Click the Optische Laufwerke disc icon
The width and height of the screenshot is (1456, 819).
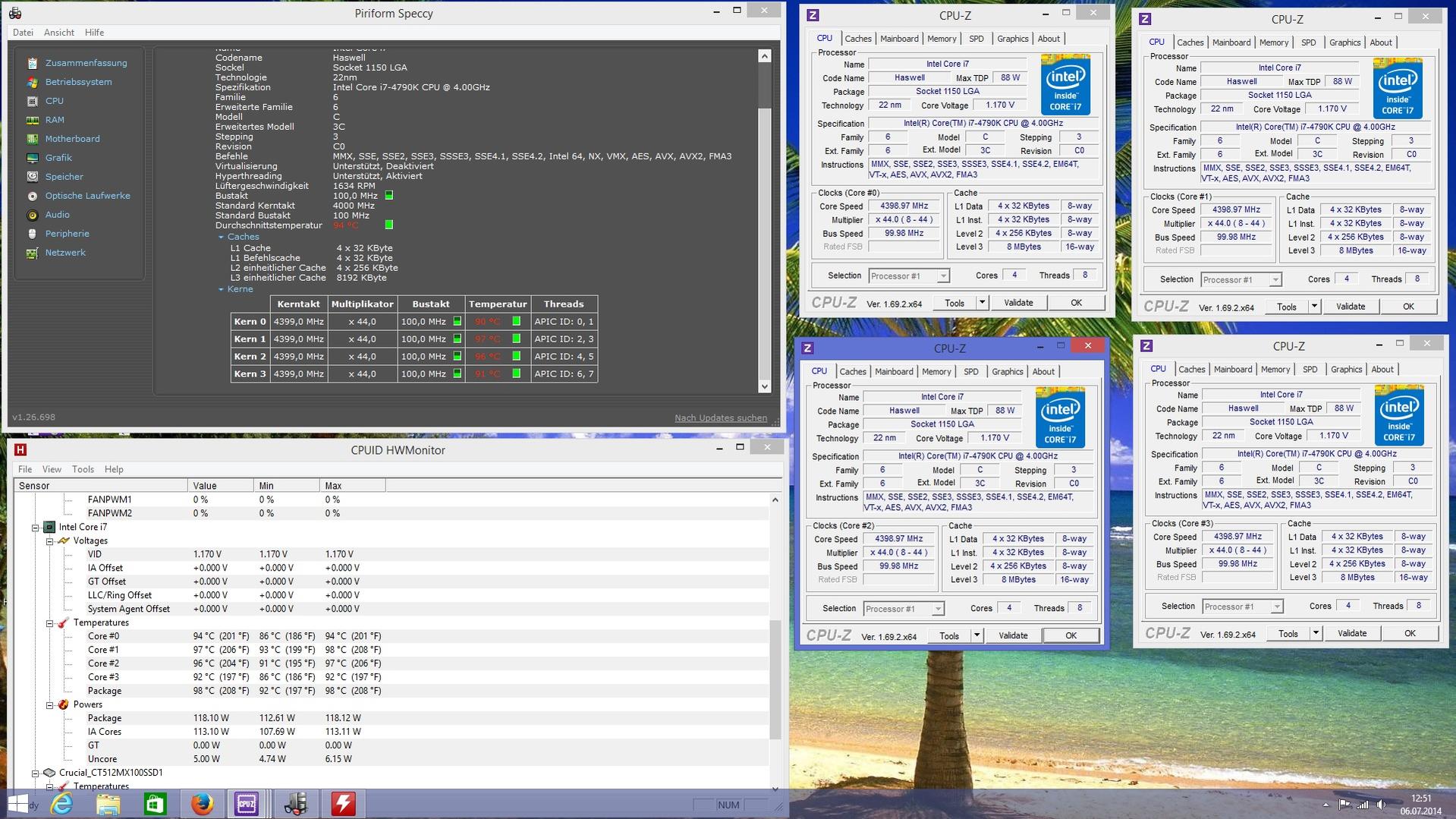[x=32, y=196]
